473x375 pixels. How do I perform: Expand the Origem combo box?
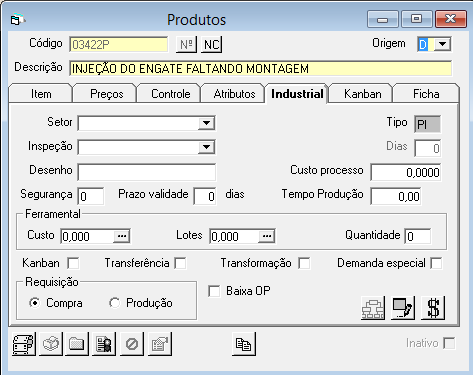[x=443, y=44]
